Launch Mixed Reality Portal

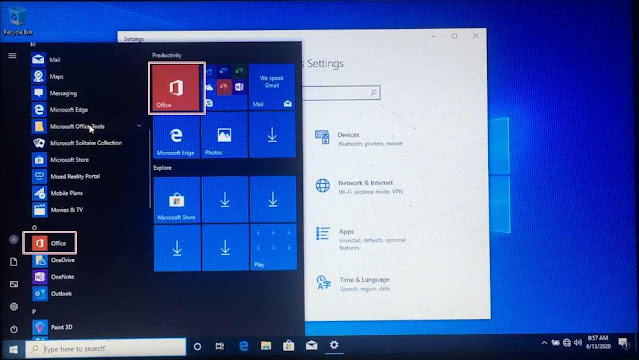point(66,177)
